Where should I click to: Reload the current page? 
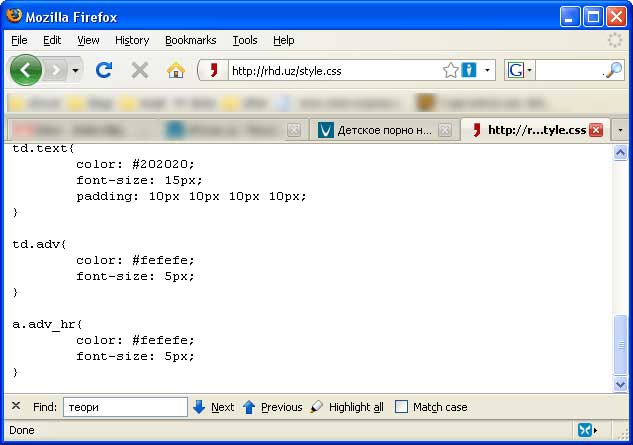point(104,70)
